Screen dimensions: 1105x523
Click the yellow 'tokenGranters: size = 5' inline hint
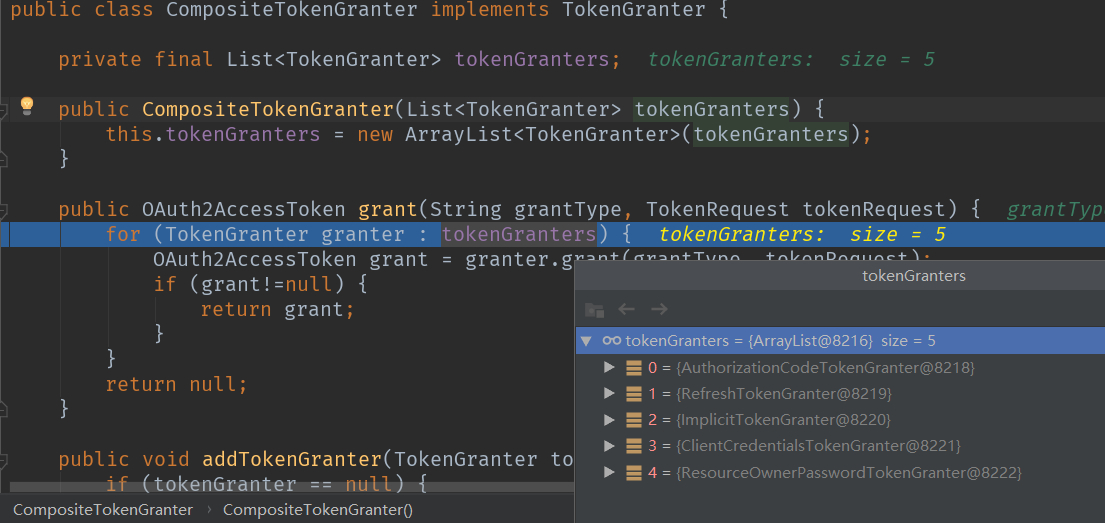(802, 234)
